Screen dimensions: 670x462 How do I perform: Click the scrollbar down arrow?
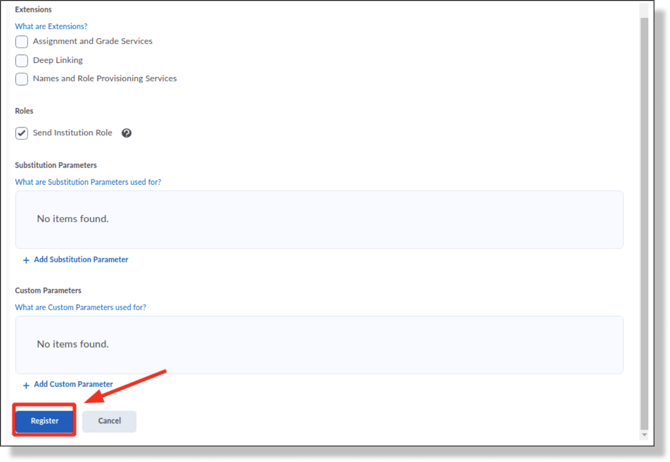[644, 435]
